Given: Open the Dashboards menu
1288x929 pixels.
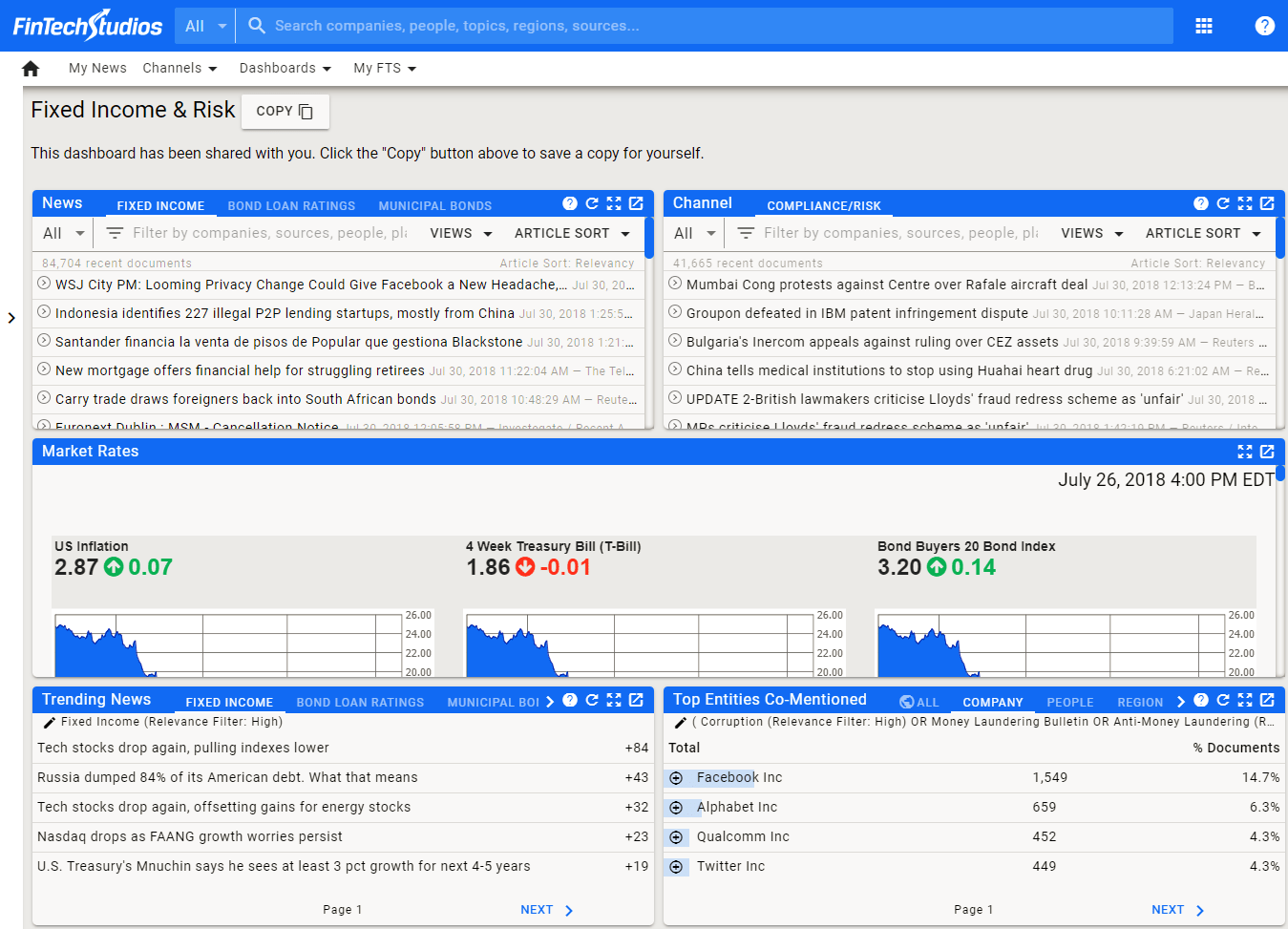Looking at the screenshot, I should 285,69.
